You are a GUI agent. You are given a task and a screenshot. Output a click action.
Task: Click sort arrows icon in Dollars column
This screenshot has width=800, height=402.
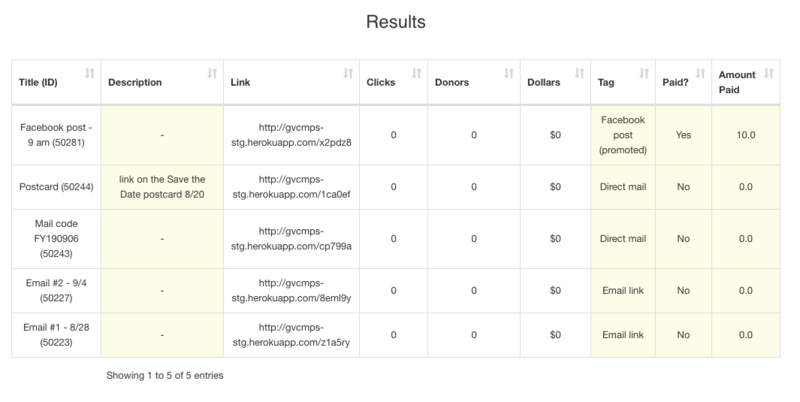580,74
